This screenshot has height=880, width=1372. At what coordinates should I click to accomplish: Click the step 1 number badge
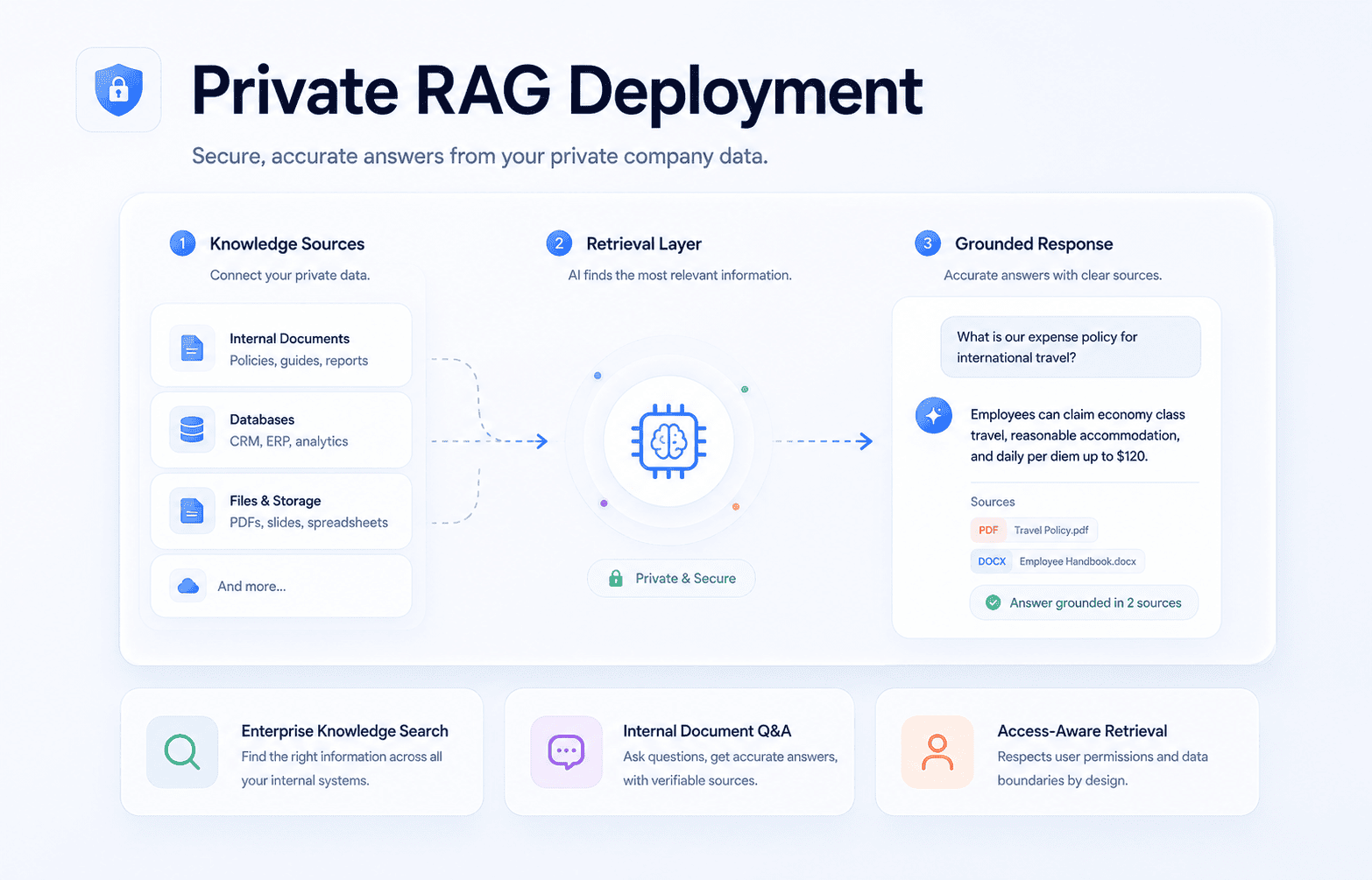182,243
